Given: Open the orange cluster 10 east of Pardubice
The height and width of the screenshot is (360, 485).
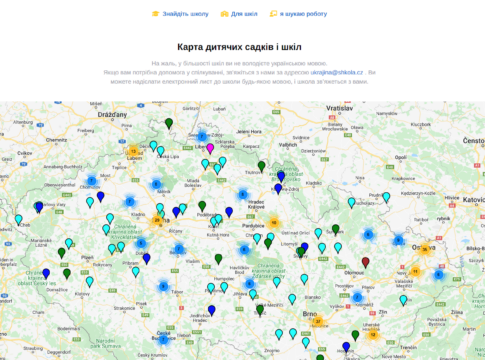Looking at the screenshot, I should pyautogui.click(x=274, y=222).
